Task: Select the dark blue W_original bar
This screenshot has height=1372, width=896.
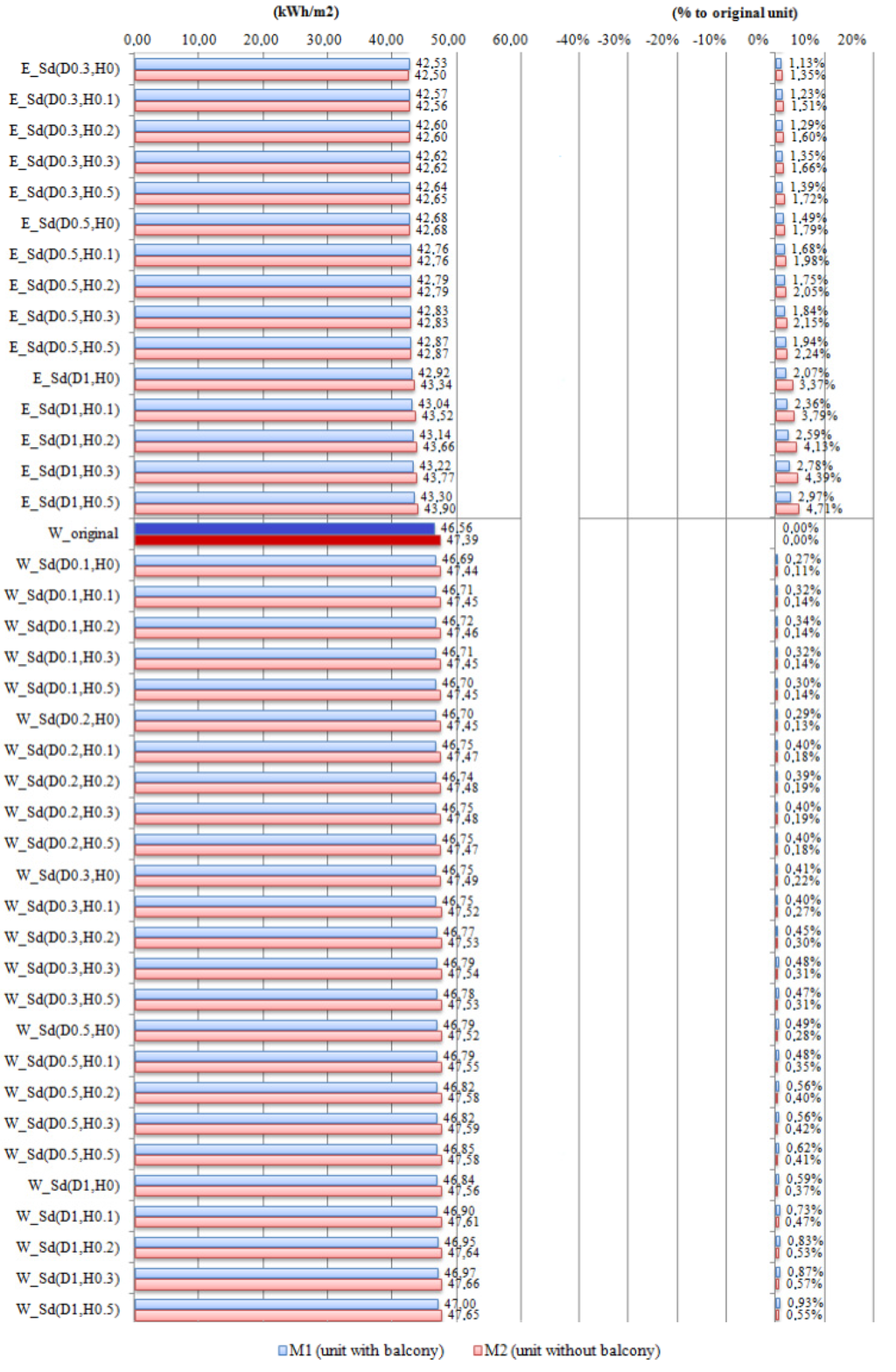Action: pos(284,528)
